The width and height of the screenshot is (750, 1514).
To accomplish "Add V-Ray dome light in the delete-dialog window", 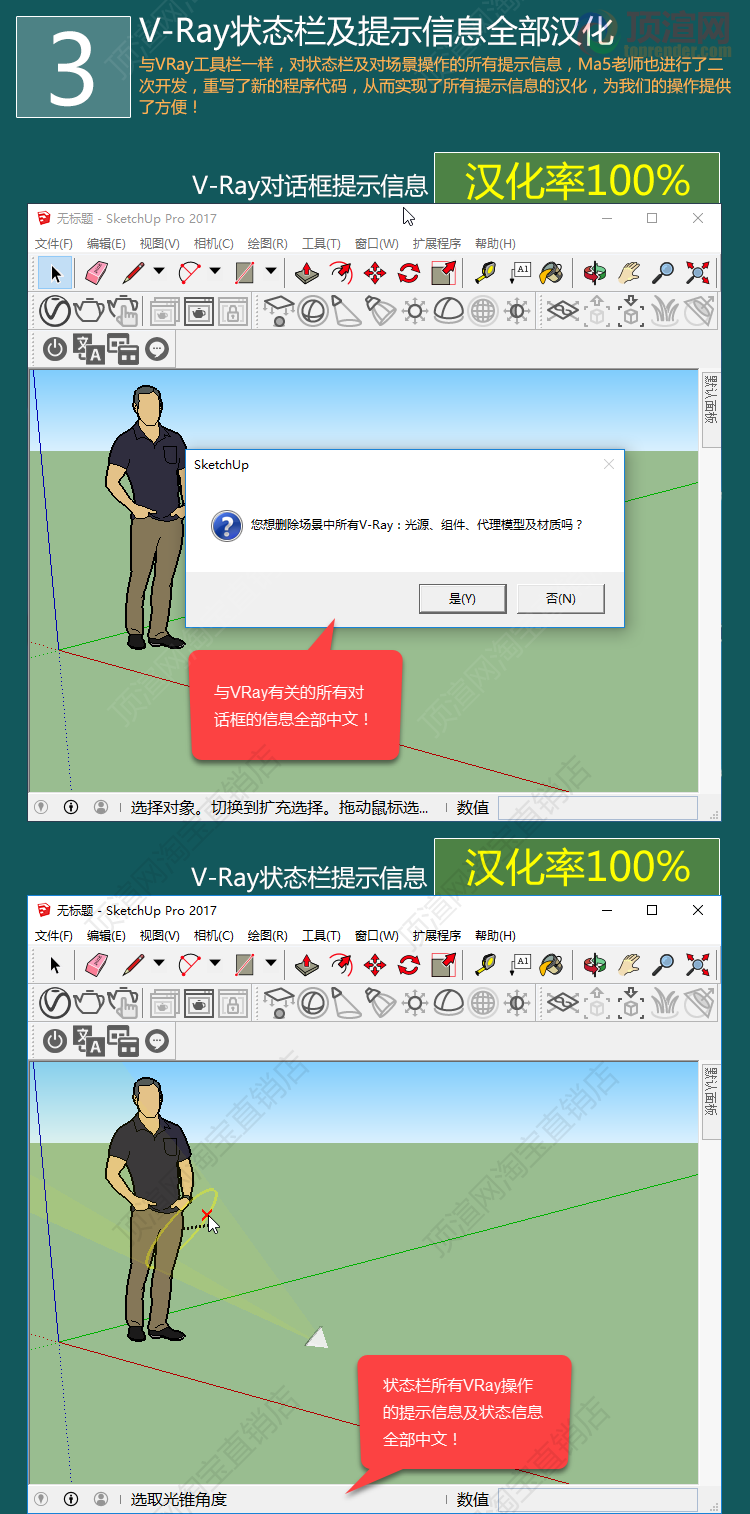I will tap(448, 311).
